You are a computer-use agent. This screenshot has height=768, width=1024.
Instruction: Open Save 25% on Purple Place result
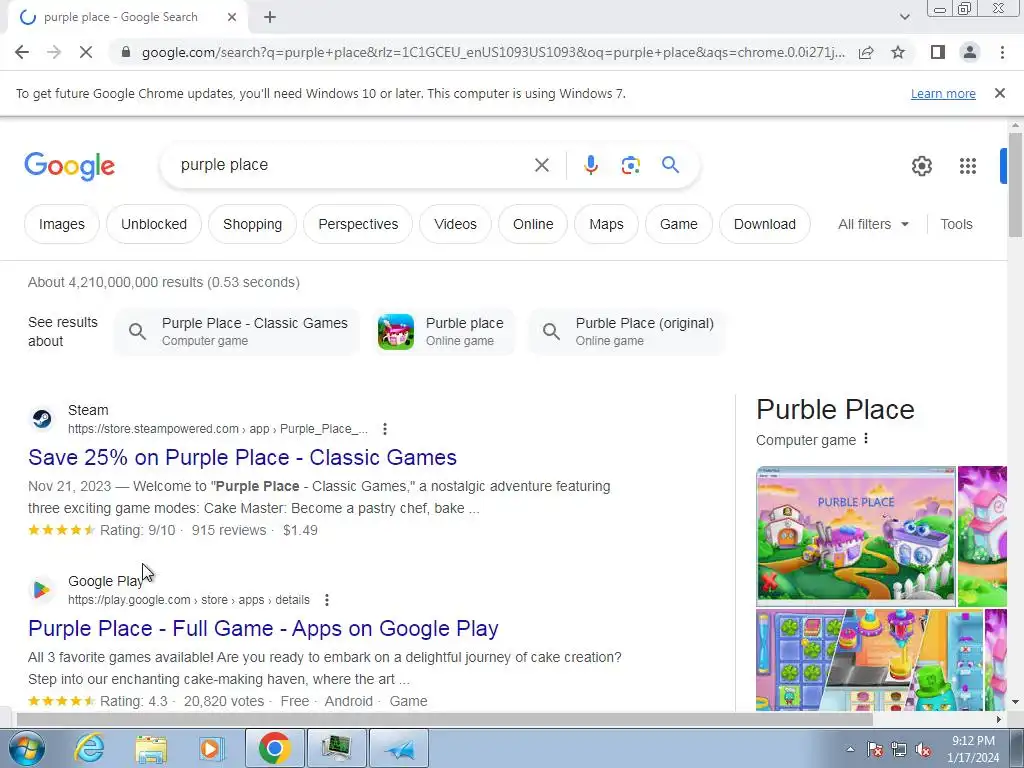242,457
